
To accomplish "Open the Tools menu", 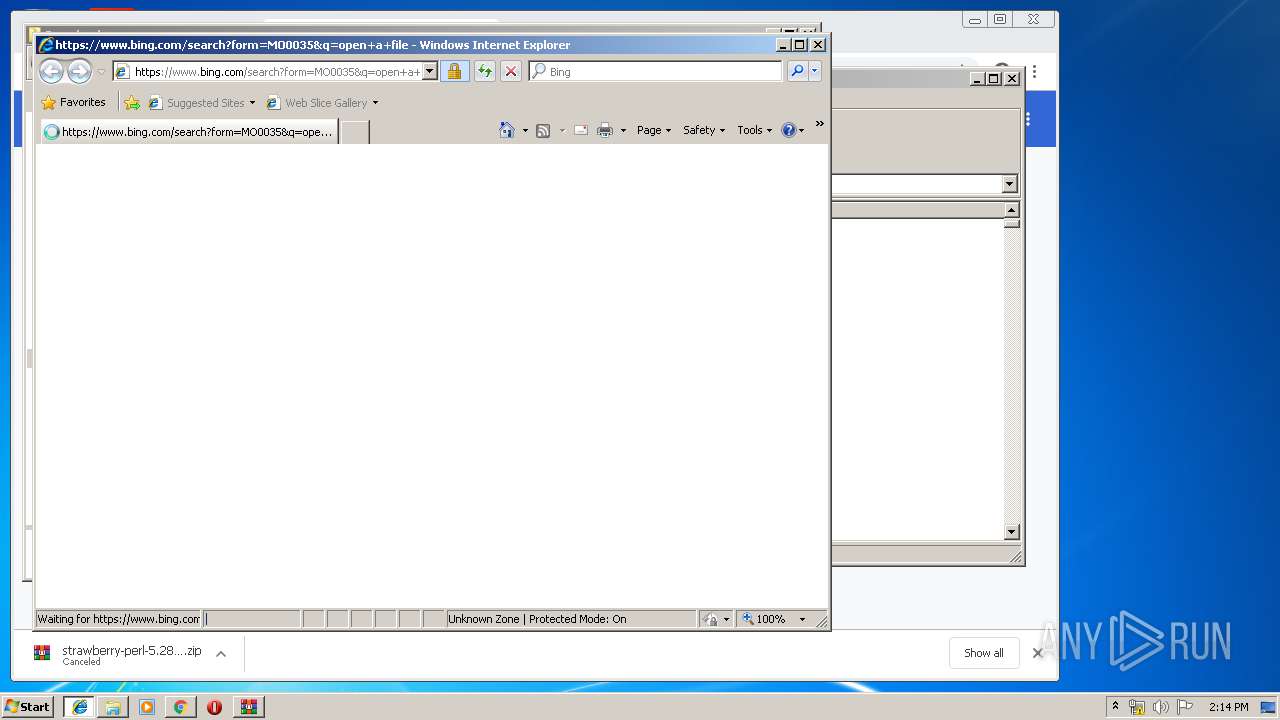I will click(755, 130).
